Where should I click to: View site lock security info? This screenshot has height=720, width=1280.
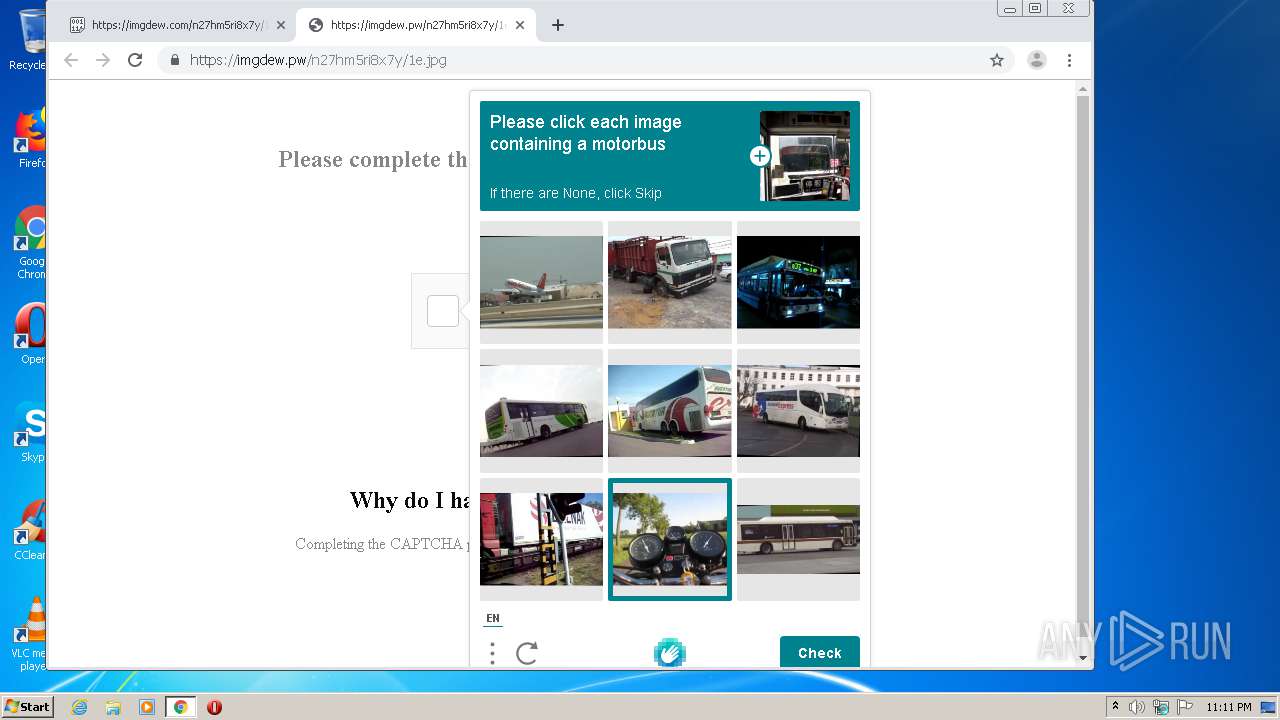point(175,60)
